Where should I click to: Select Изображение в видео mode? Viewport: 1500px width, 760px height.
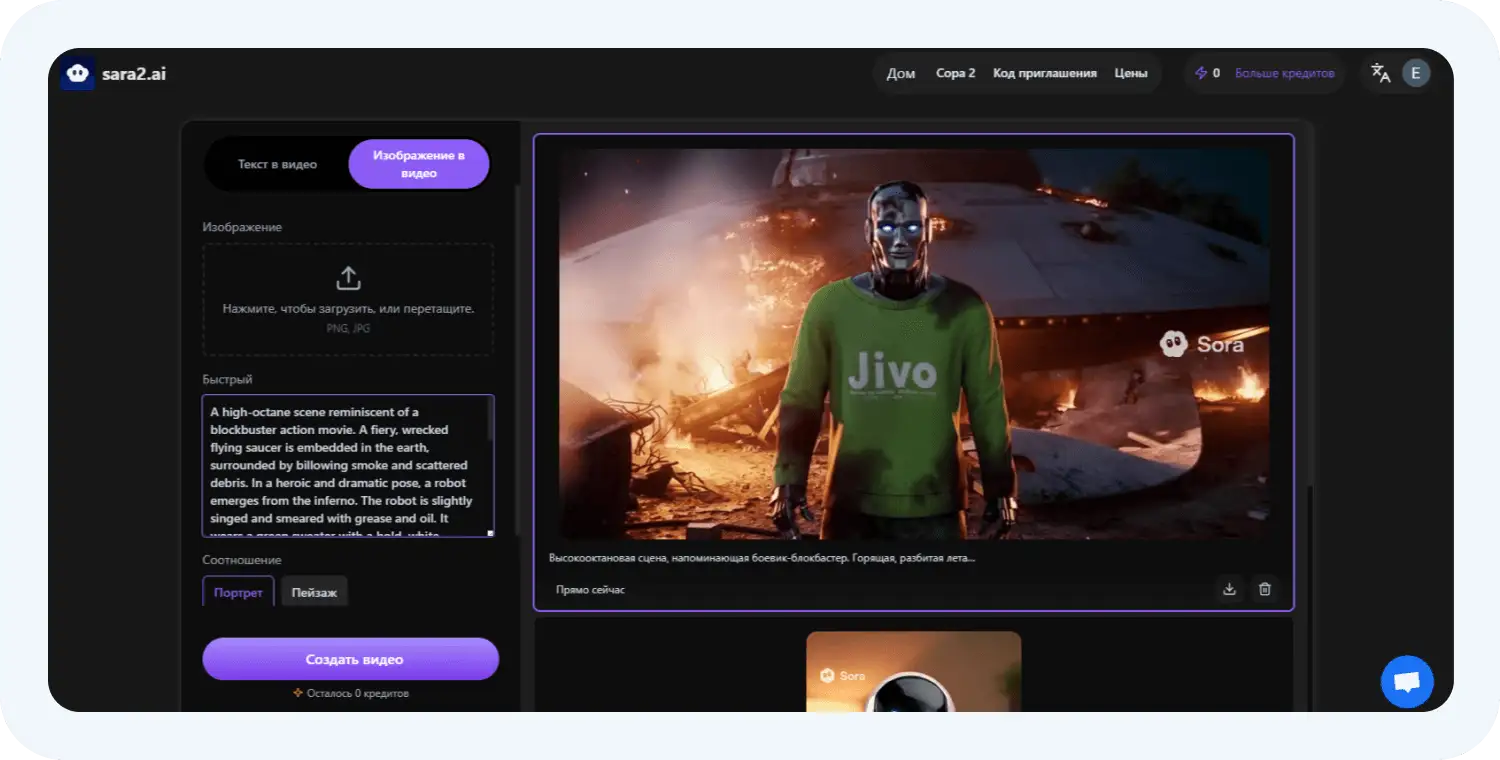418,164
